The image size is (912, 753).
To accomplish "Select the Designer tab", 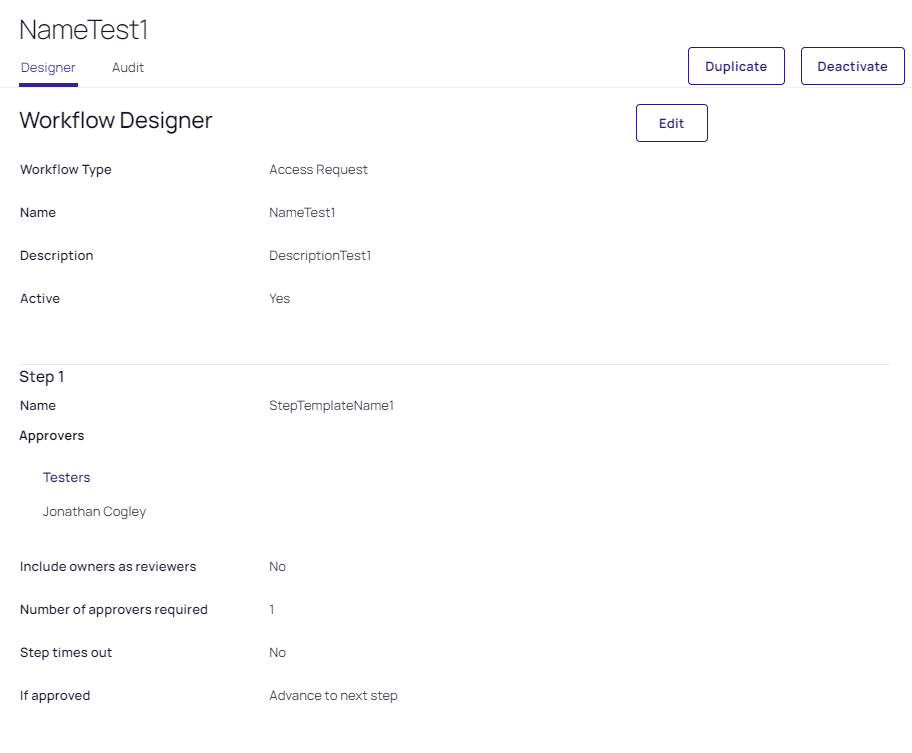I will pos(48,67).
